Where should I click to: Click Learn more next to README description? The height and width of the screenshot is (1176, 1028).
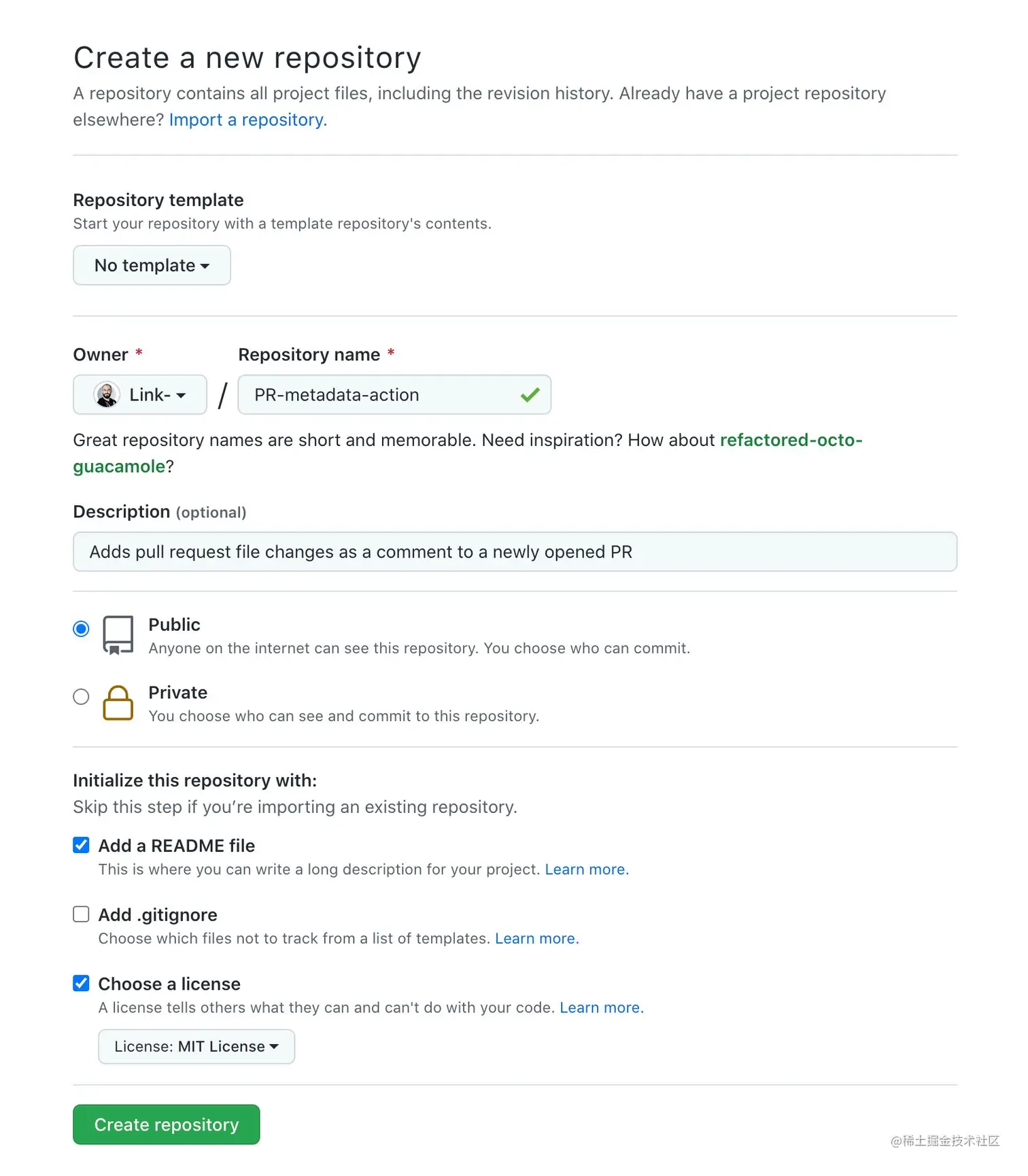pyautogui.click(x=585, y=869)
